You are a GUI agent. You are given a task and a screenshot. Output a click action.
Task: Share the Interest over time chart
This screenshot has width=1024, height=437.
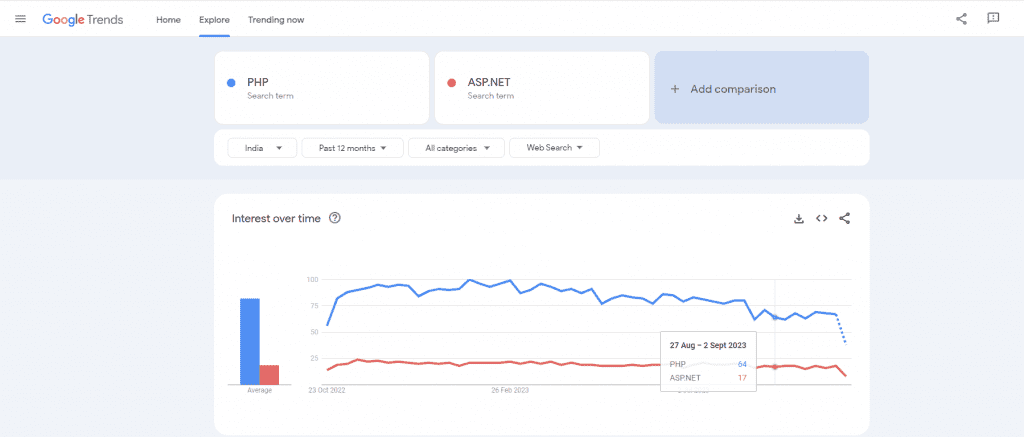pos(844,219)
